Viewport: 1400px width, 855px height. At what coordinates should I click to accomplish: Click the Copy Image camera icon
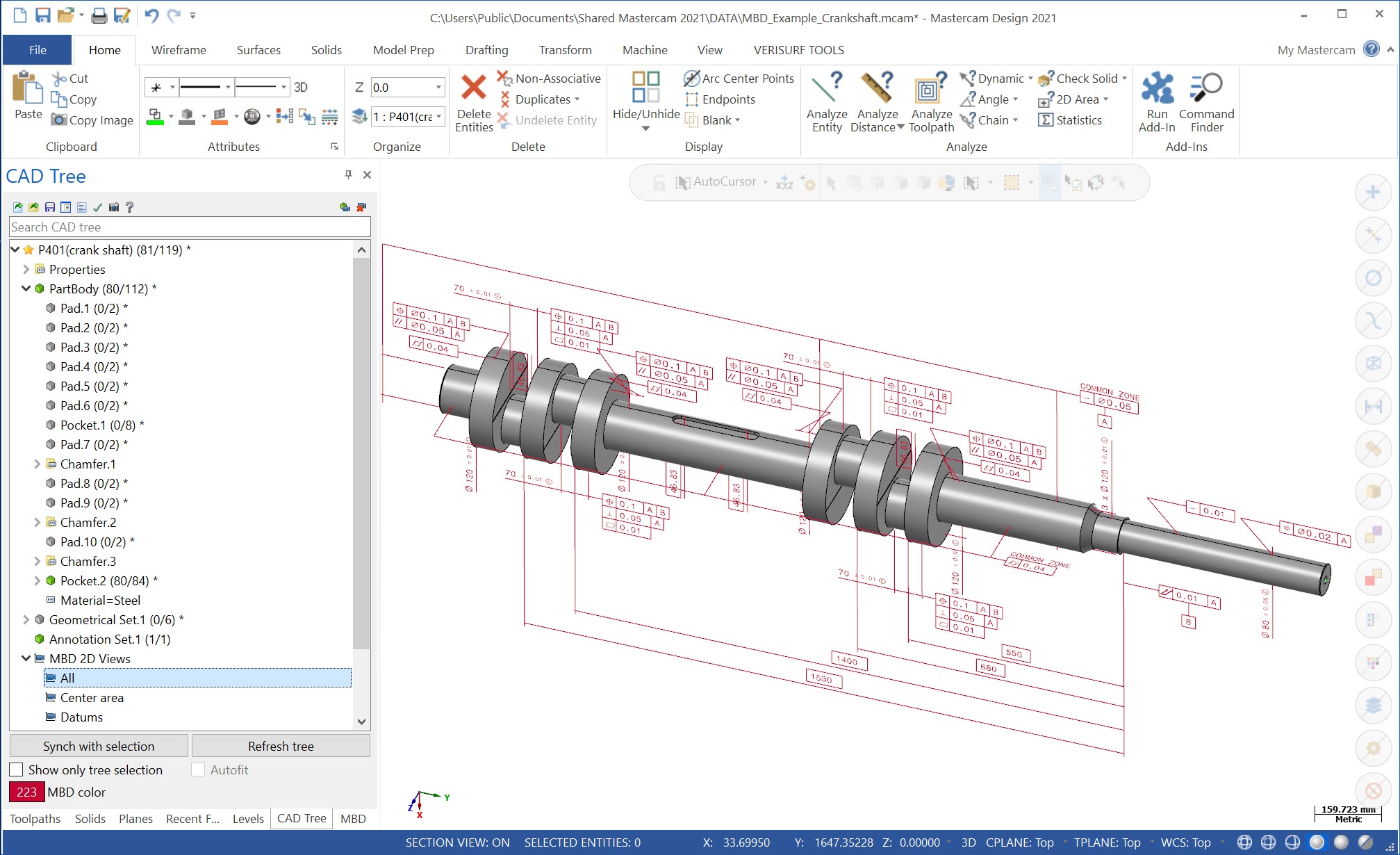pyautogui.click(x=59, y=120)
